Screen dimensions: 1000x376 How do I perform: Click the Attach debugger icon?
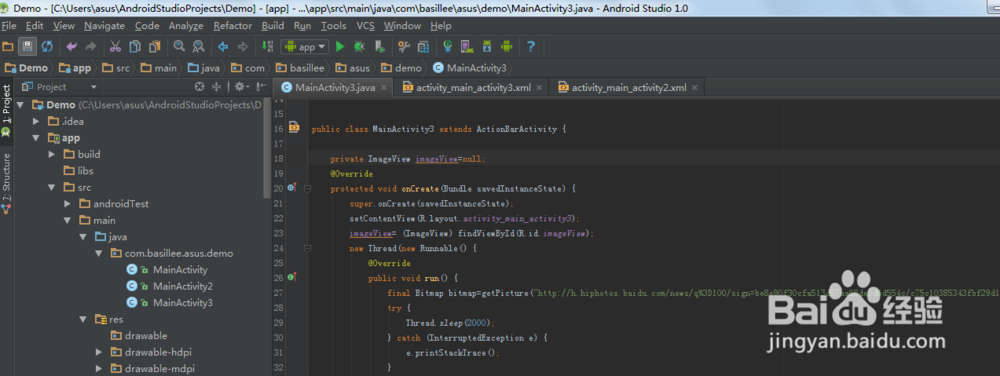(379, 47)
